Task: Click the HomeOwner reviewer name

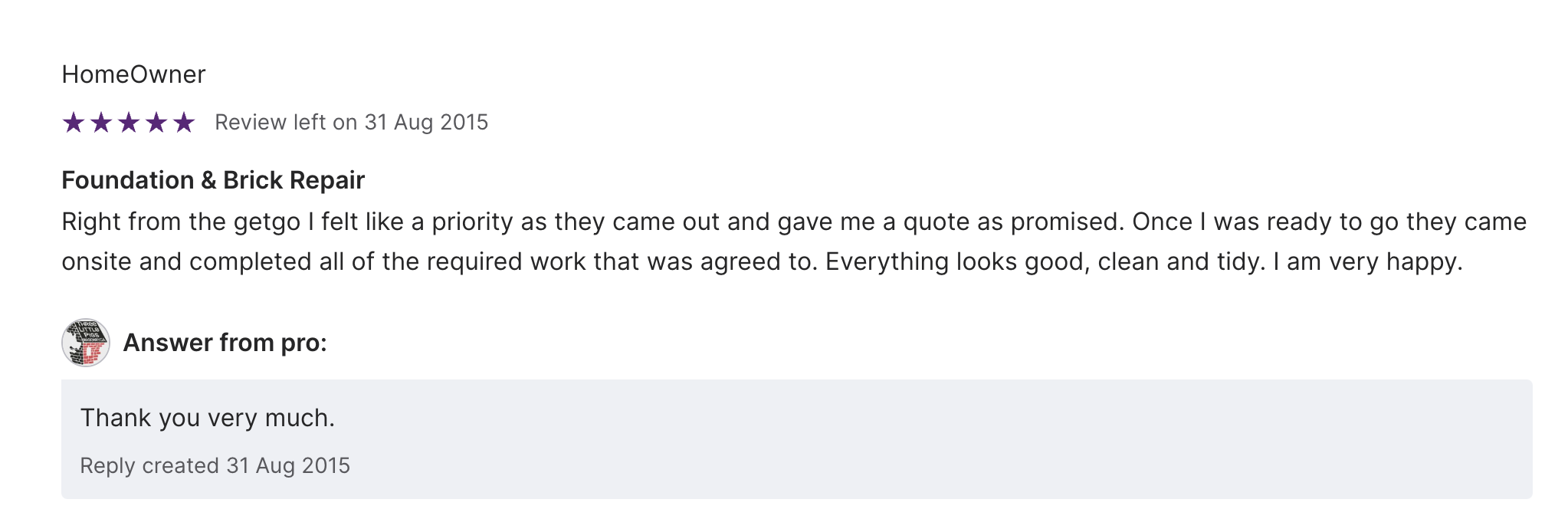Action: tap(133, 74)
